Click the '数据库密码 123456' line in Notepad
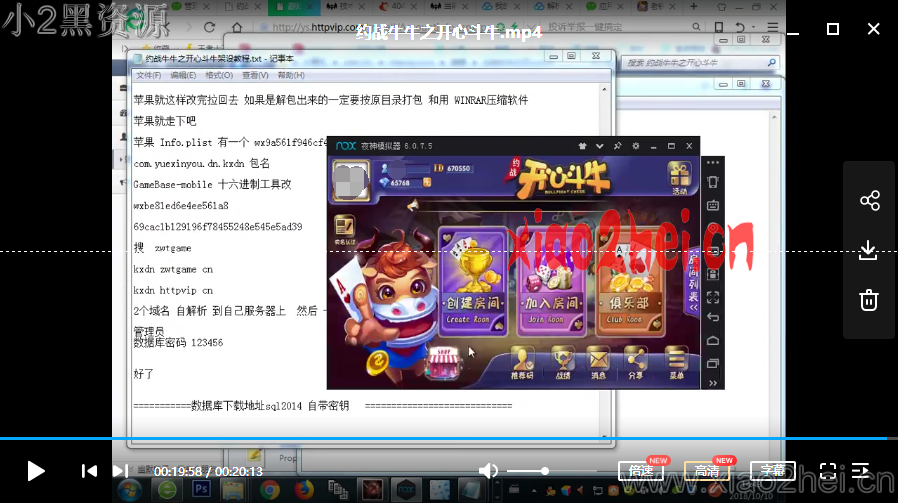 pyautogui.click(x=178, y=343)
